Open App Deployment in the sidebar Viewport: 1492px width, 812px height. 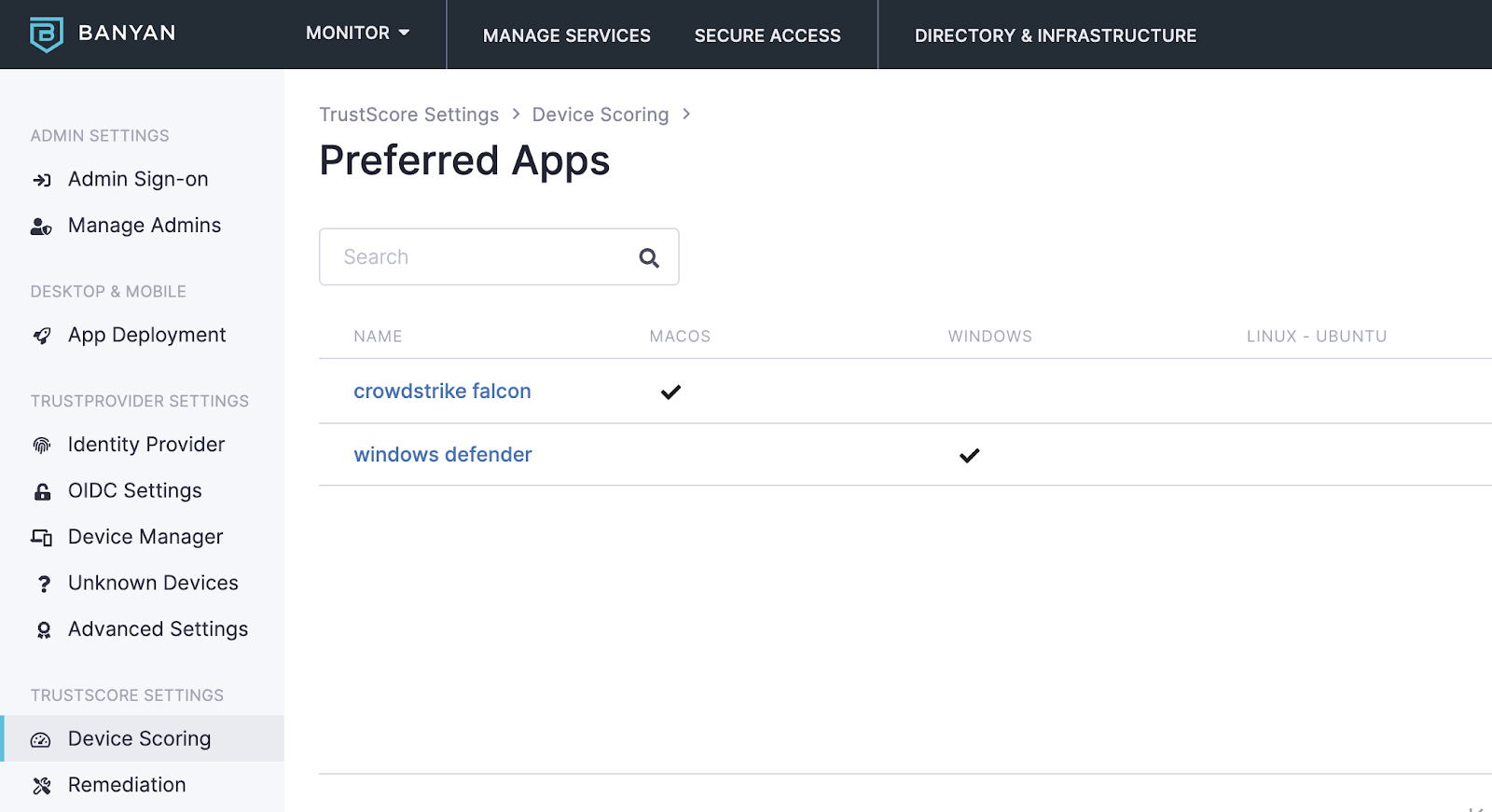tap(147, 335)
